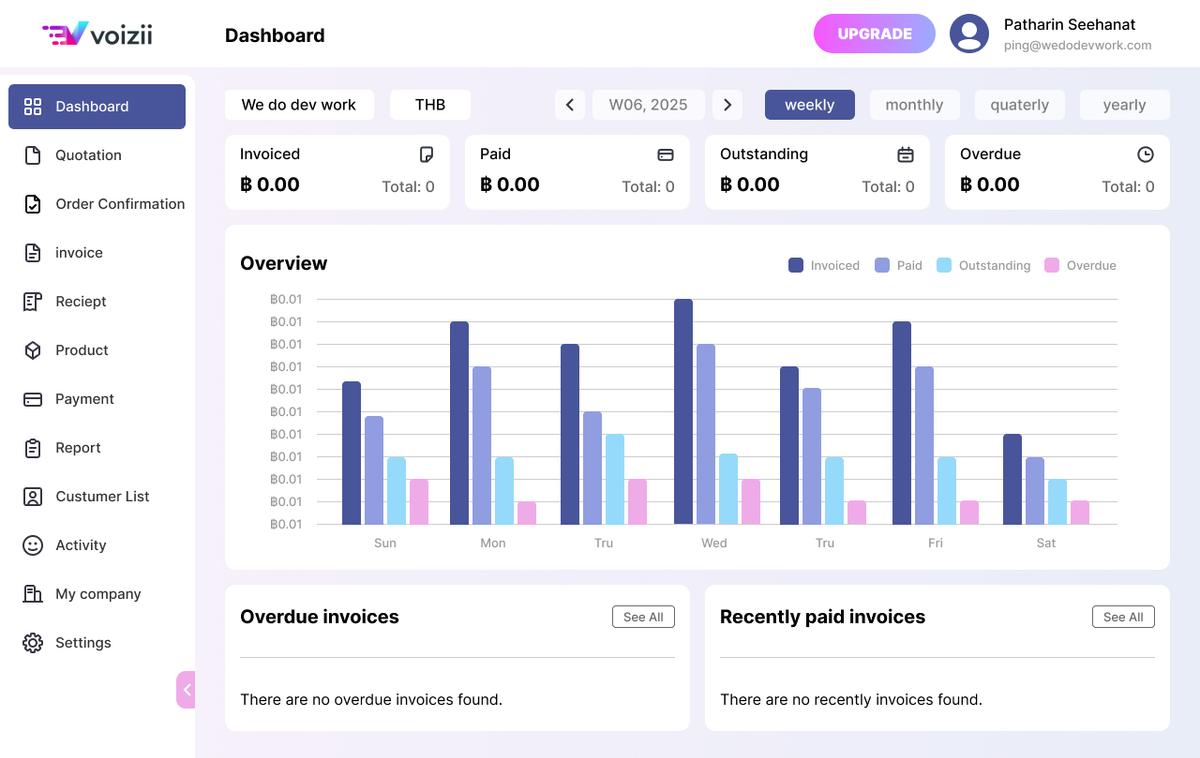
Task: Switch to the yearly view tab
Action: [x=1124, y=105]
